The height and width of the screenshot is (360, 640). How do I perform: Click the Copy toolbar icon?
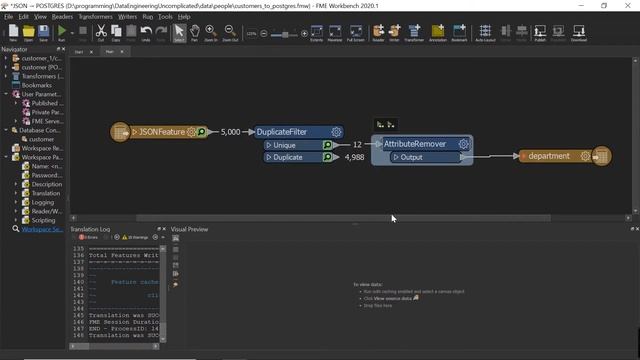click(116, 32)
